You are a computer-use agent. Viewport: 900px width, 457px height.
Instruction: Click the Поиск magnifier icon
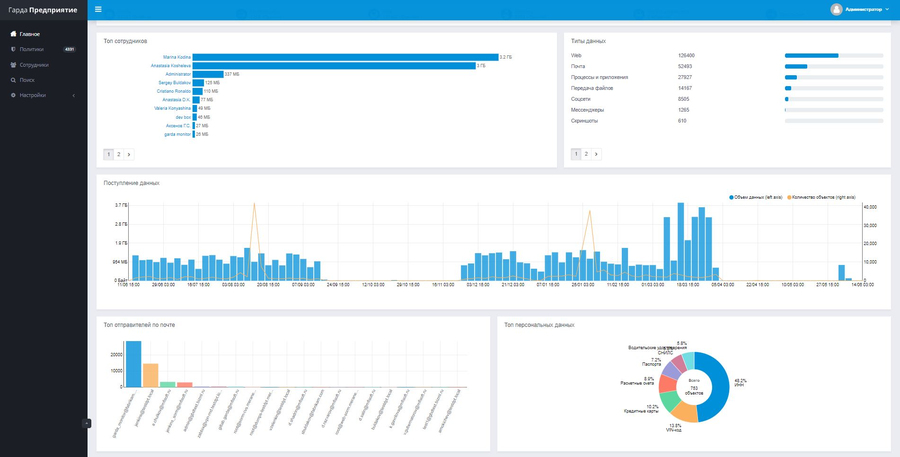[14, 80]
